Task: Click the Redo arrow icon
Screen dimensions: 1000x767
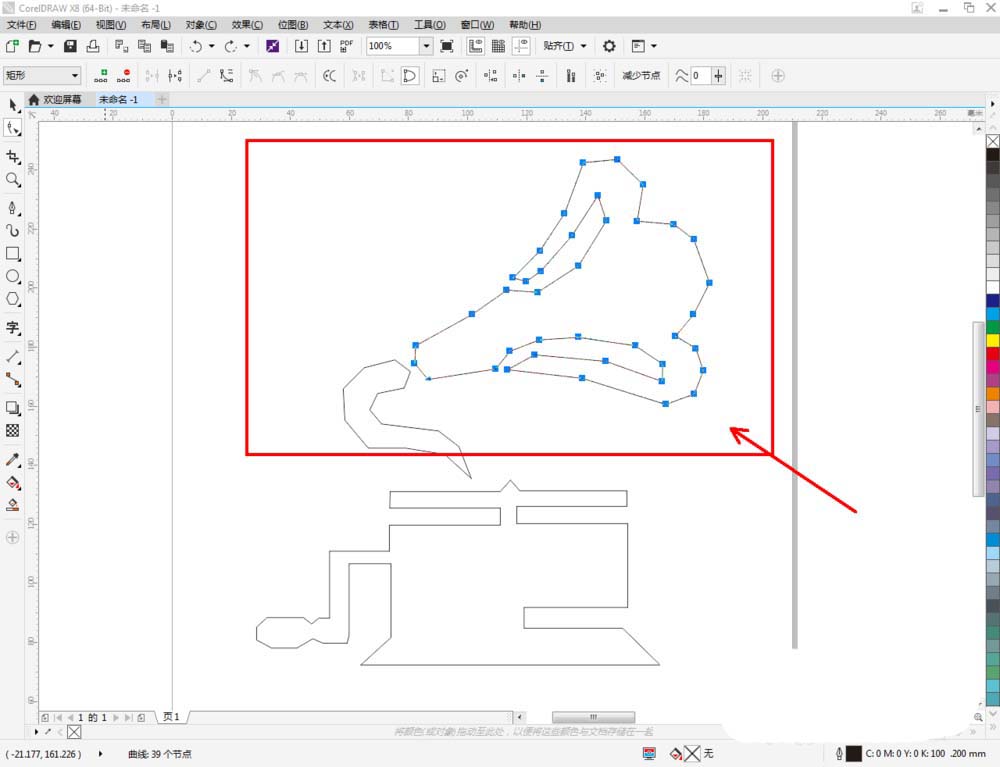Action: pyautogui.click(x=231, y=46)
